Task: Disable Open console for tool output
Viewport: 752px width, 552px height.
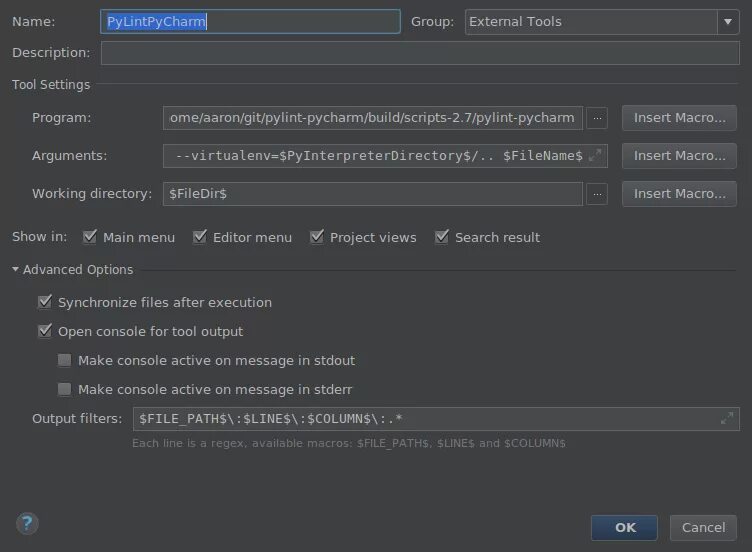Action: pos(45,331)
